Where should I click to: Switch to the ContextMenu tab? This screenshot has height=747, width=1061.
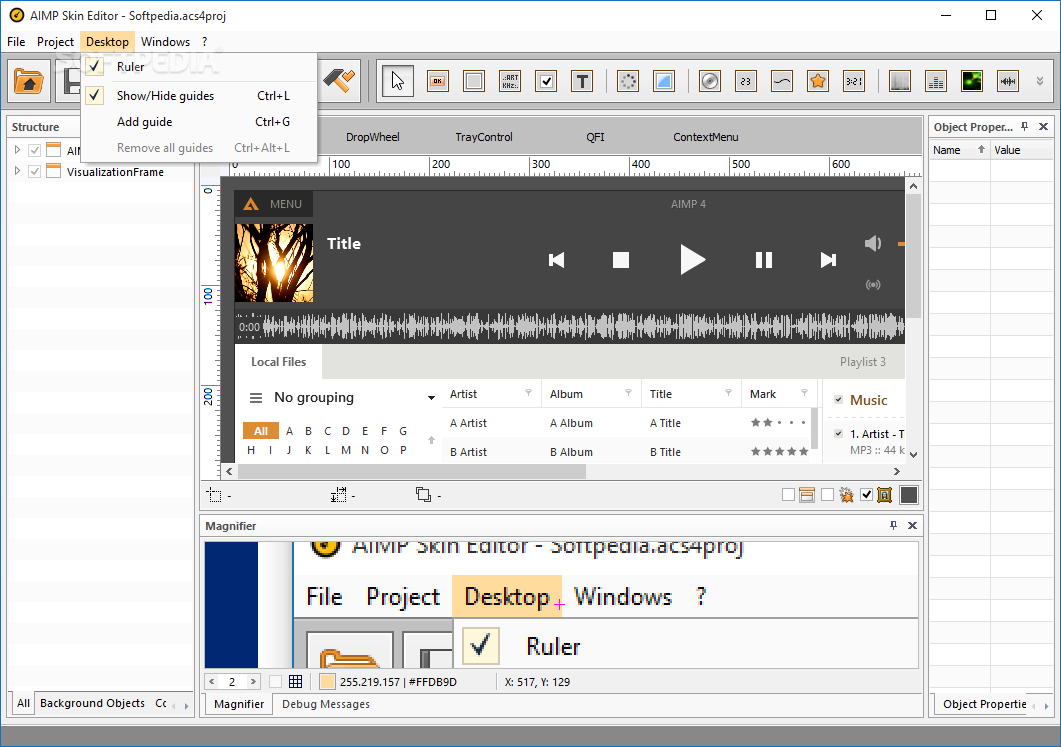[x=705, y=137]
